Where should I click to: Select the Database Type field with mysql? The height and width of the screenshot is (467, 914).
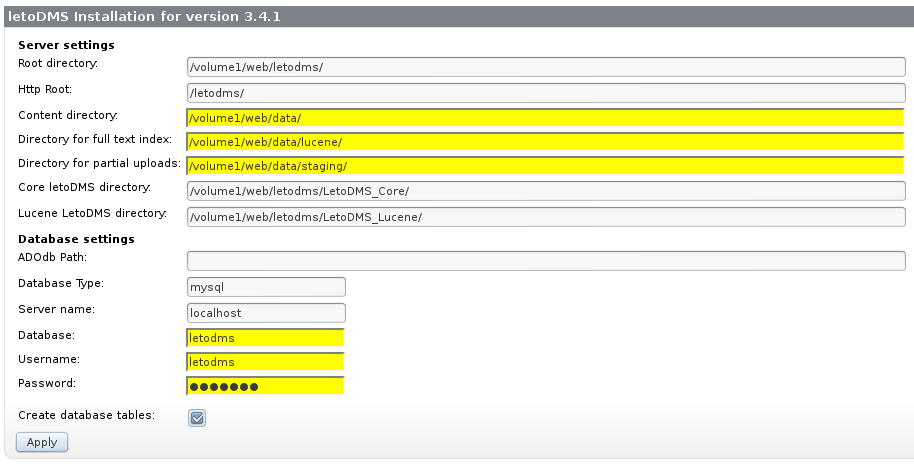pos(265,287)
